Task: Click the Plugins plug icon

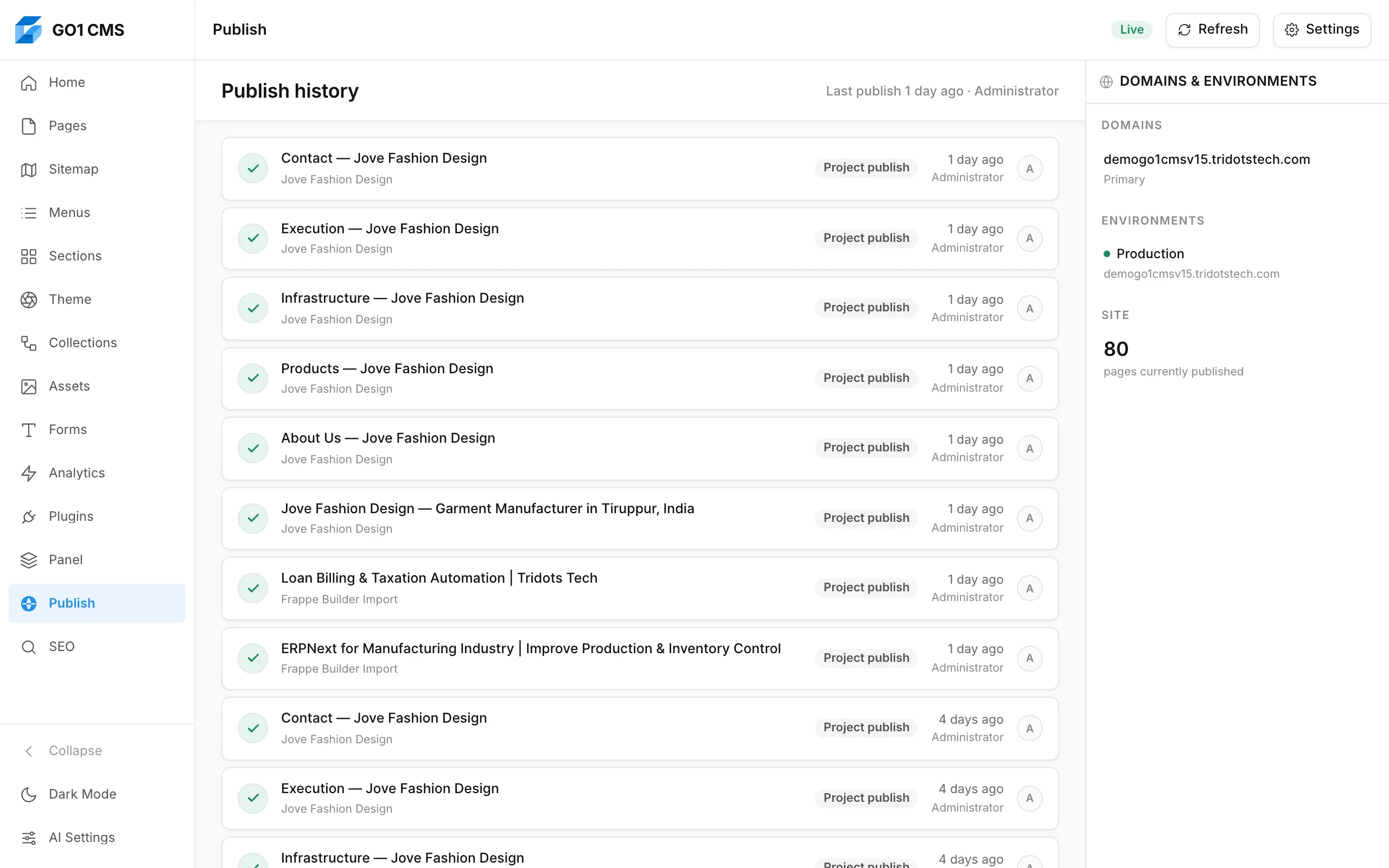Action: pyautogui.click(x=29, y=516)
